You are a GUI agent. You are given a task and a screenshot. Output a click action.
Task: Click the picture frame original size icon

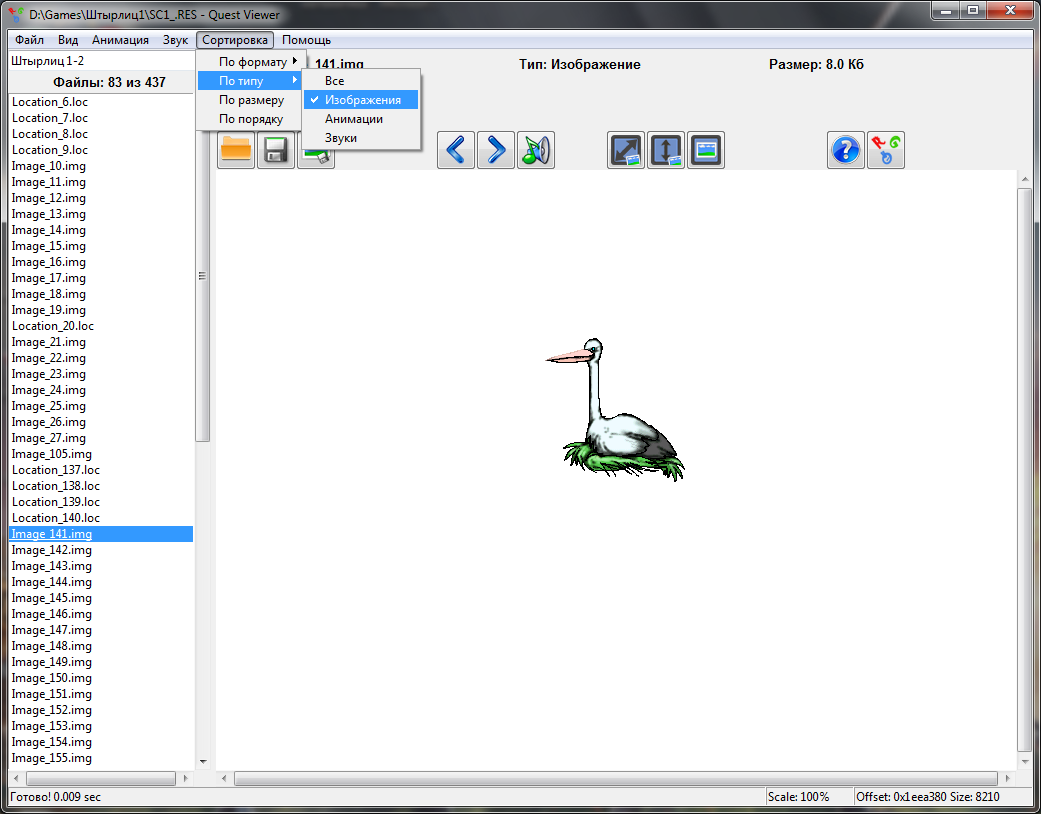click(706, 150)
